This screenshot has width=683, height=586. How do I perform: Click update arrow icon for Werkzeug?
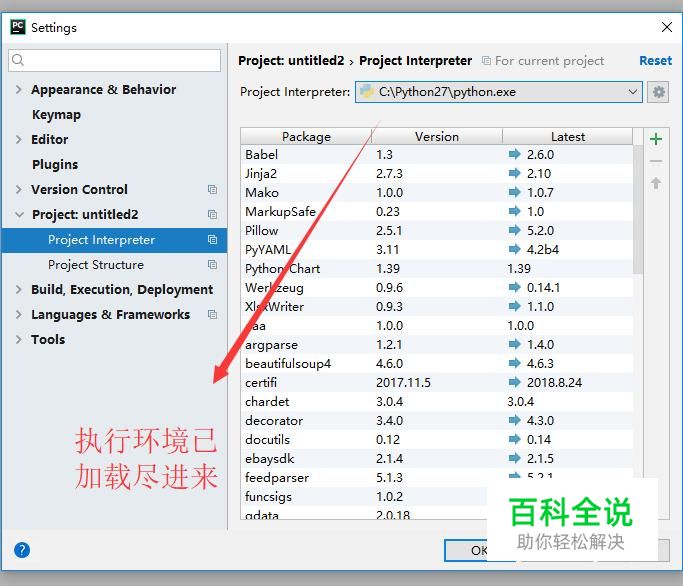(x=514, y=287)
